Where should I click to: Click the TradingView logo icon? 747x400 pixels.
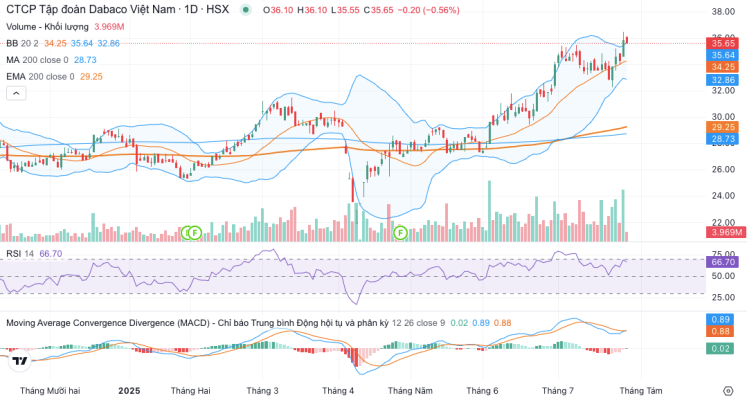pyautogui.click(x=20, y=361)
